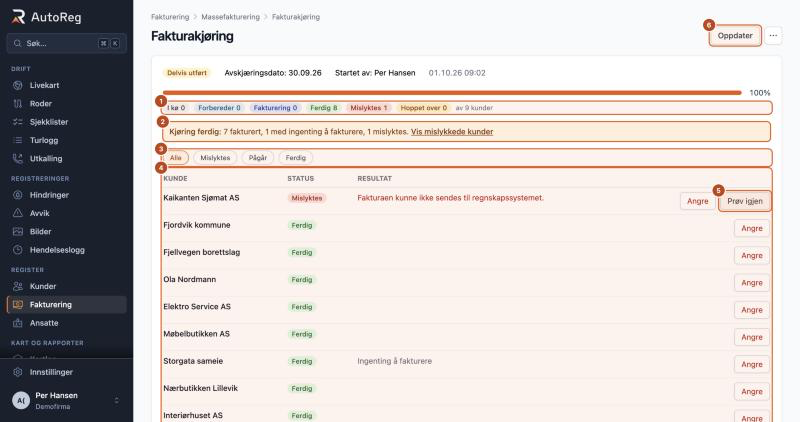Click the Delvis utført status badge
Viewport: 800px width, 422px height.
(187, 73)
